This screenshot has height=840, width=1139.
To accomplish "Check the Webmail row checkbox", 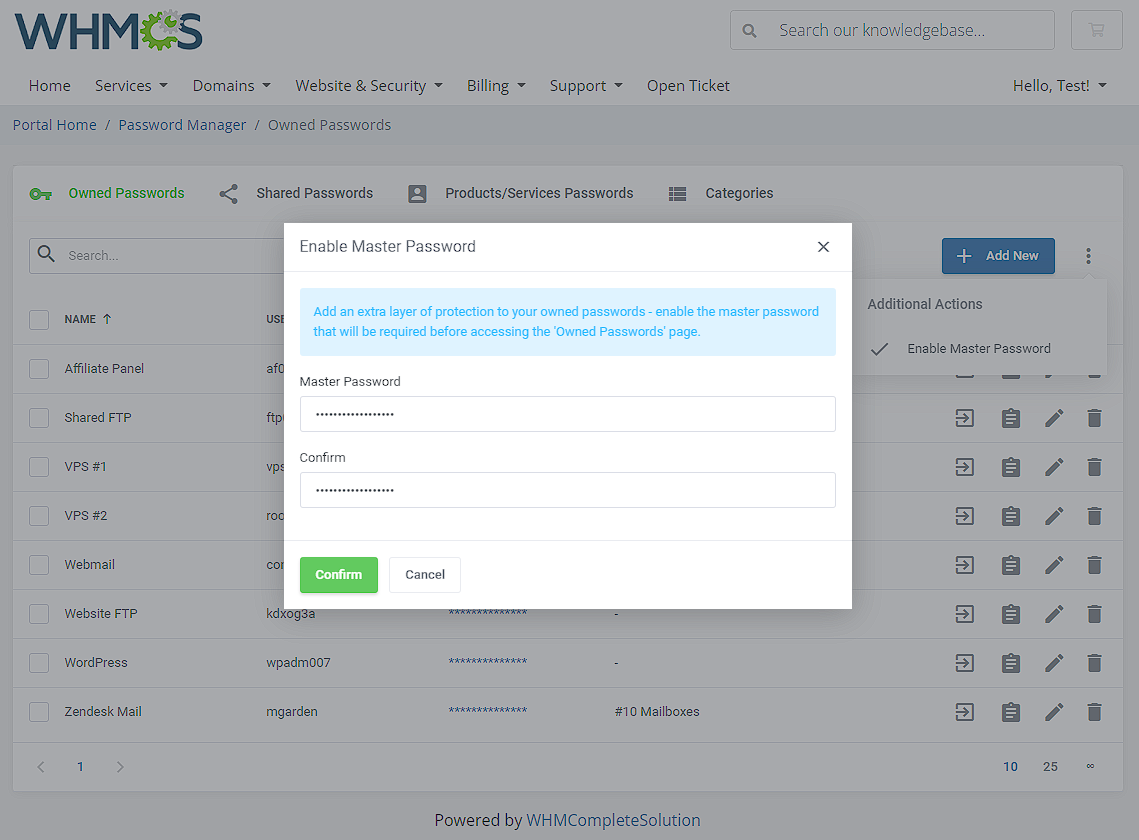I will pos(39,565).
